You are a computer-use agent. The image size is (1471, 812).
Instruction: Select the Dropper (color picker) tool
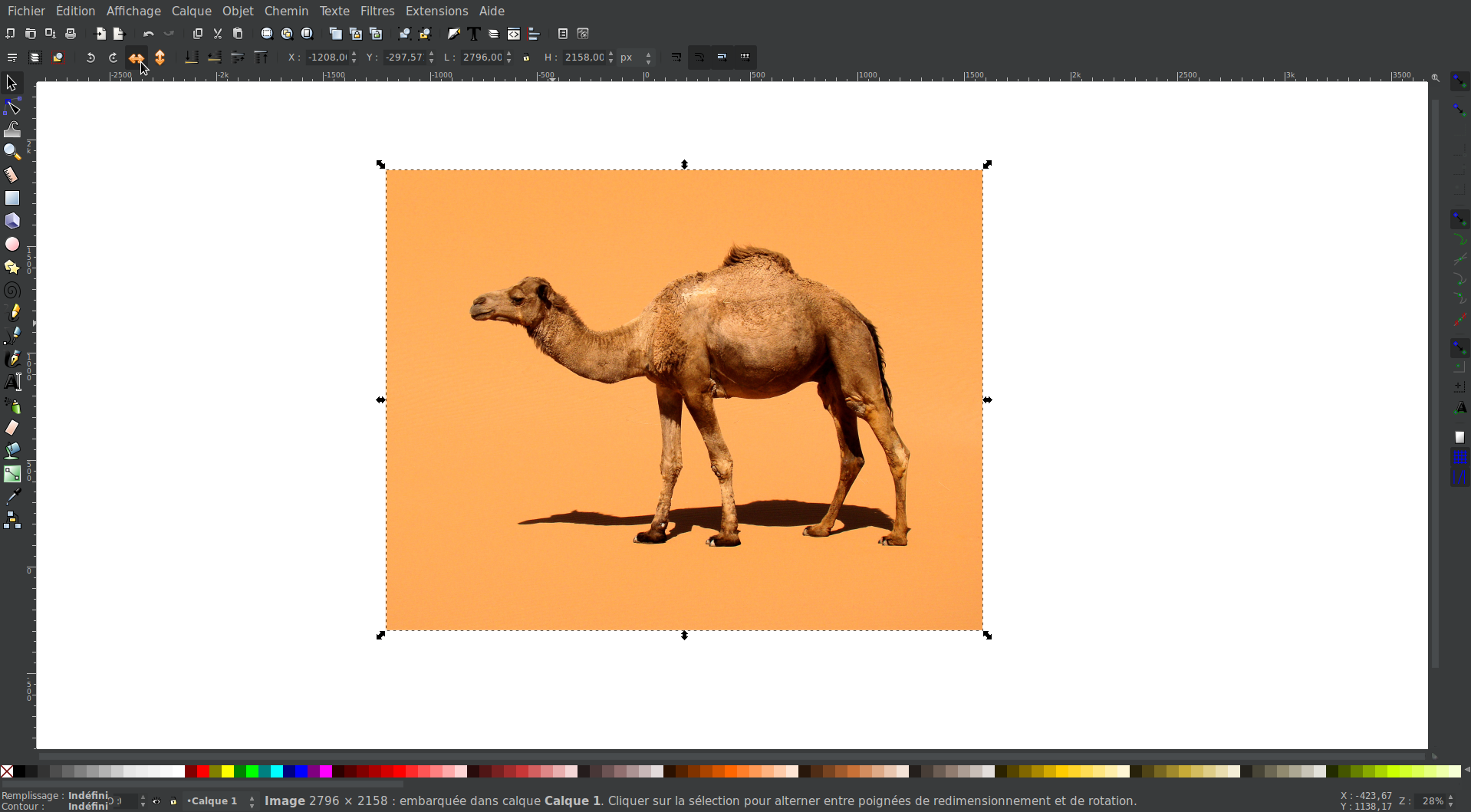click(x=12, y=496)
